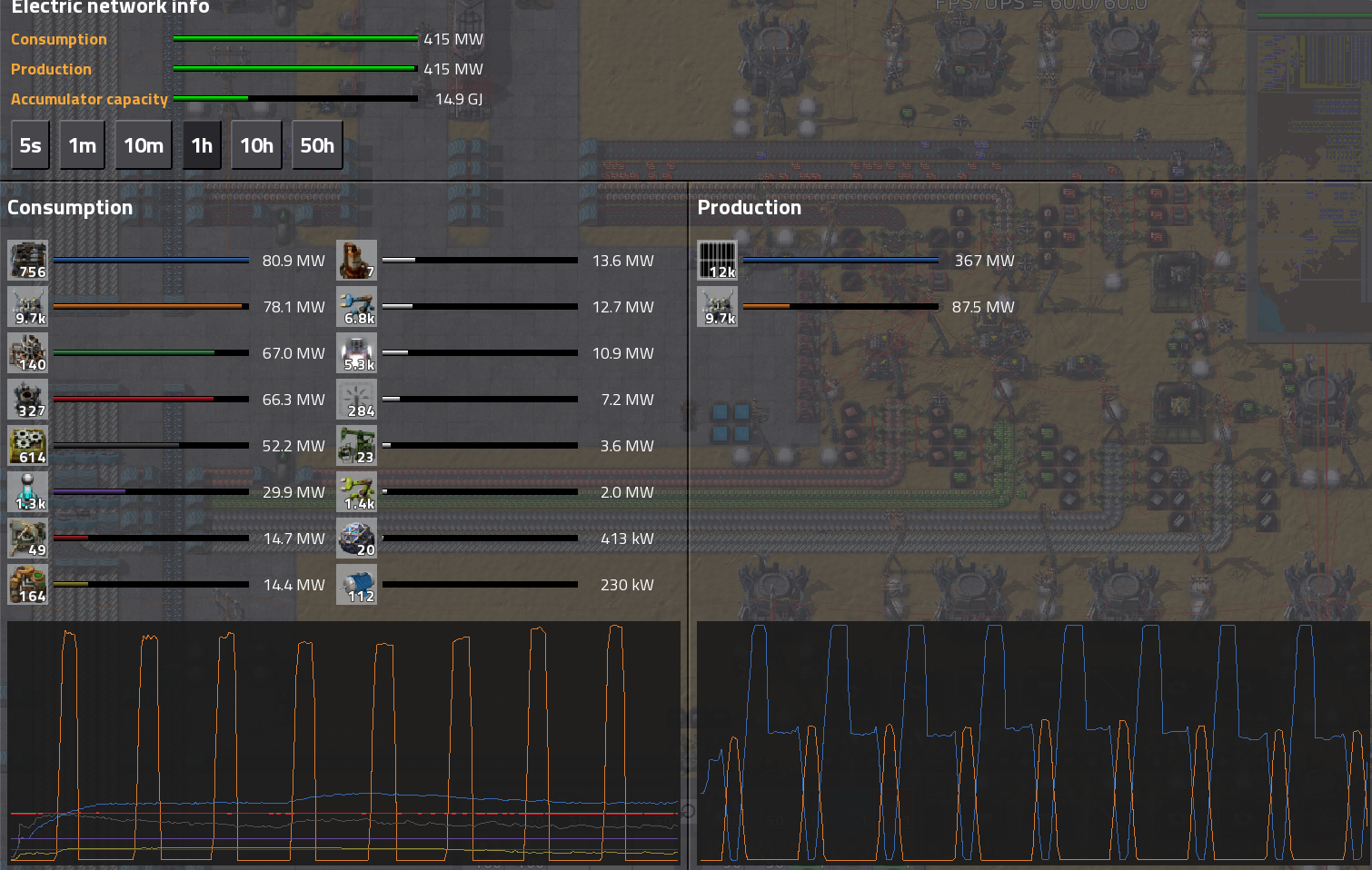
Task: Click inserter icon with count 1.4k
Action: coord(357,492)
